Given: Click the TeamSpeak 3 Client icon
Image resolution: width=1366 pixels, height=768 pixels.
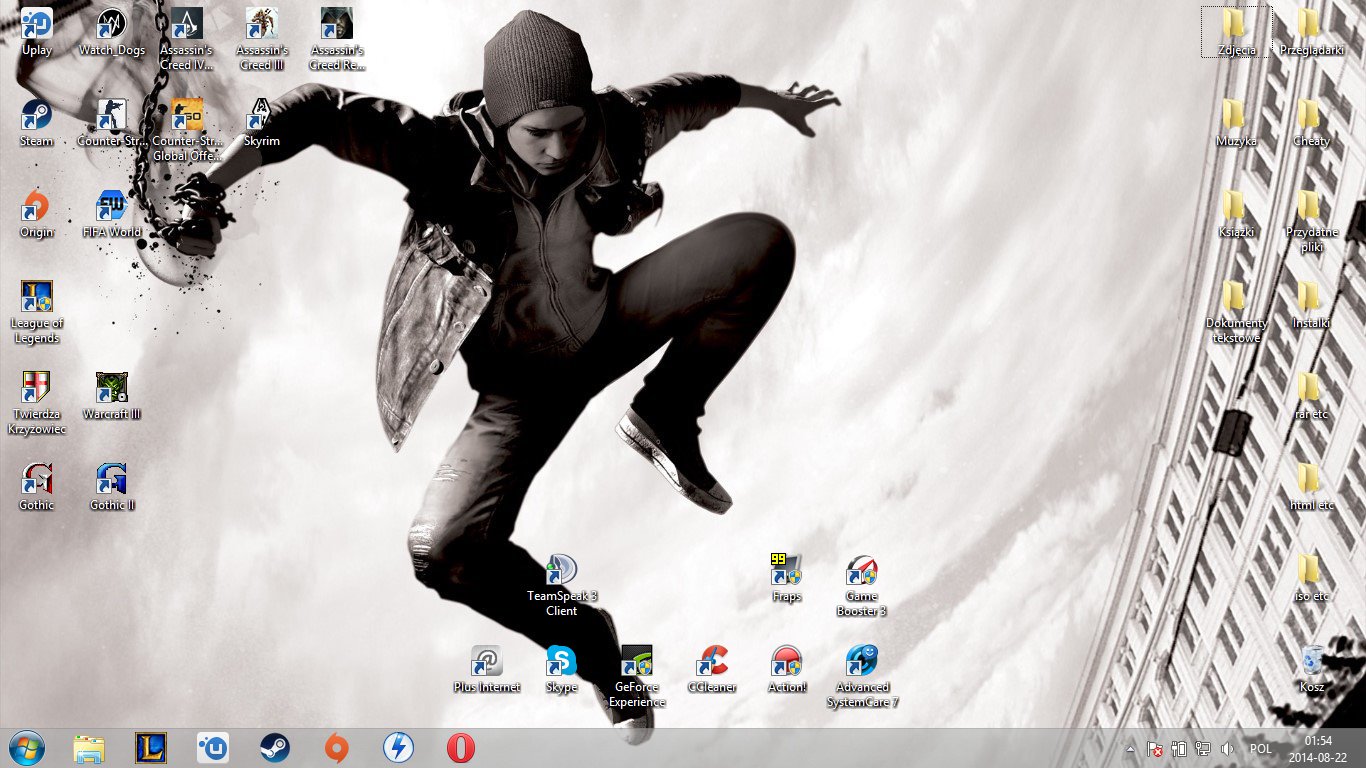Looking at the screenshot, I should pyautogui.click(x=561, y=585).
